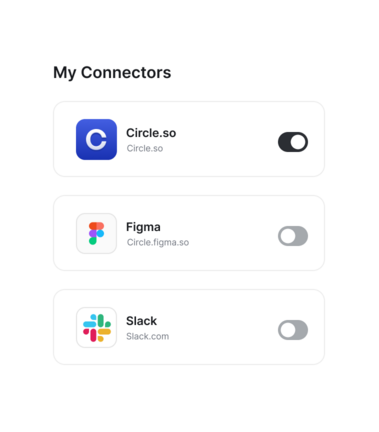Select the Figma connector title
The image size is (379, 432).
[x=143, y=227]
